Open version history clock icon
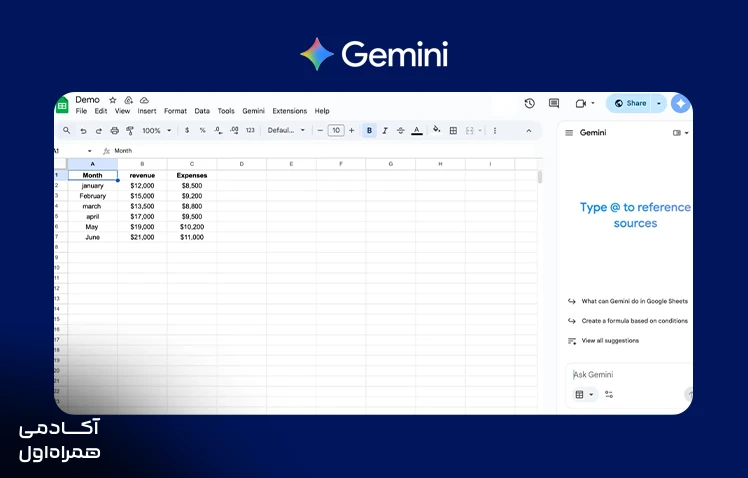Image resolution: width=748 pixels, height=478 pixels. (530, 104)
